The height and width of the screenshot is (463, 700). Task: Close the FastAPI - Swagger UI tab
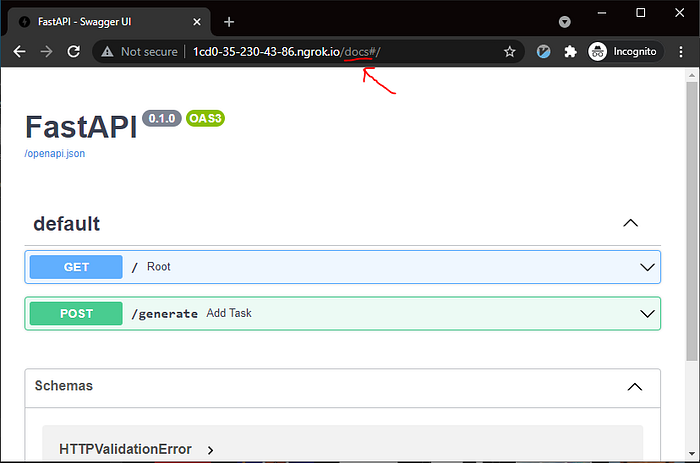coord(197,22)
